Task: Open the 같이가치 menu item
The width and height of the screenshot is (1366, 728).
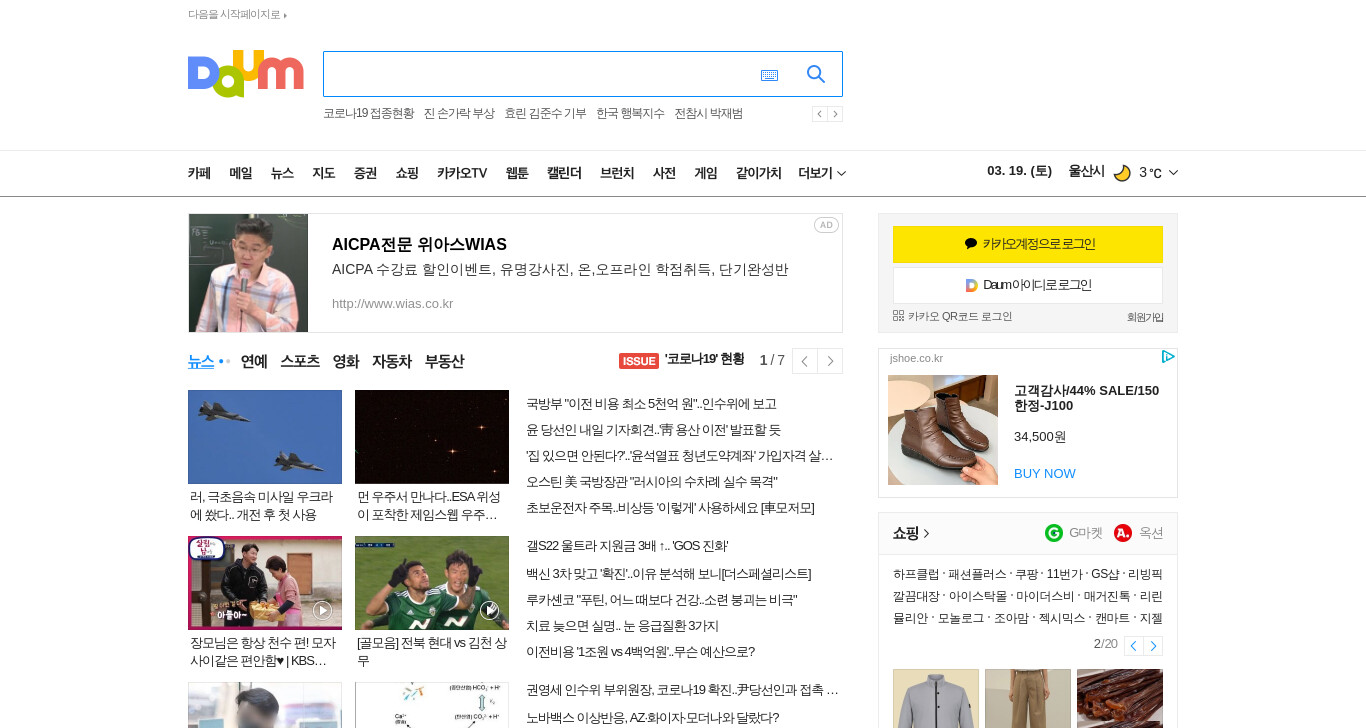Action: pyautogui.click(x=759, y=173)
